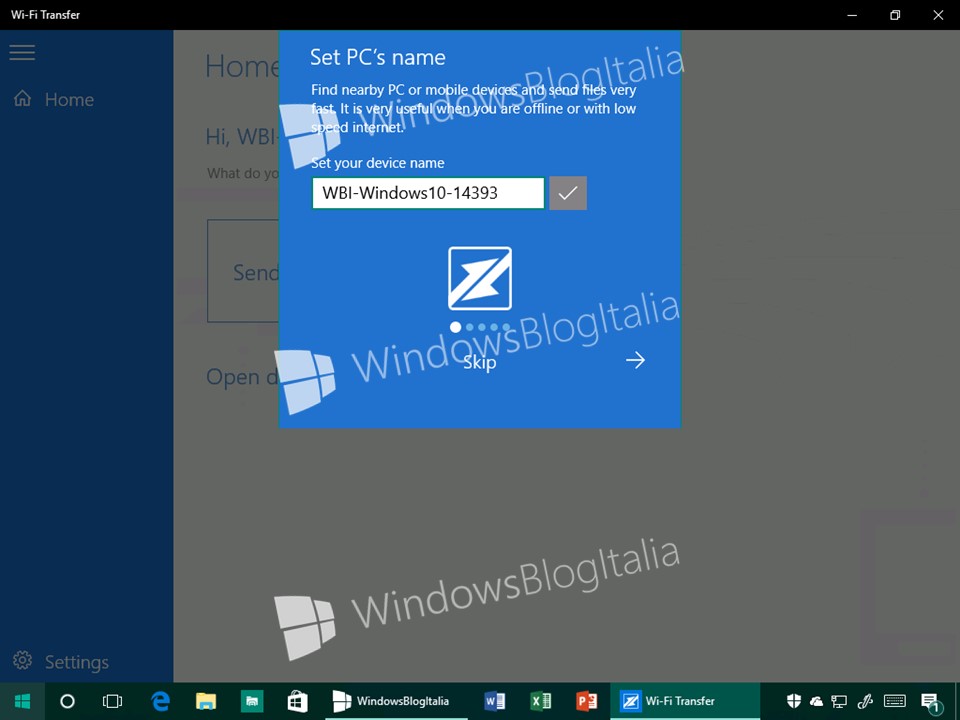Open Excel from the taskbar
The width and height of the screenshot is (960, 720).
541,701
